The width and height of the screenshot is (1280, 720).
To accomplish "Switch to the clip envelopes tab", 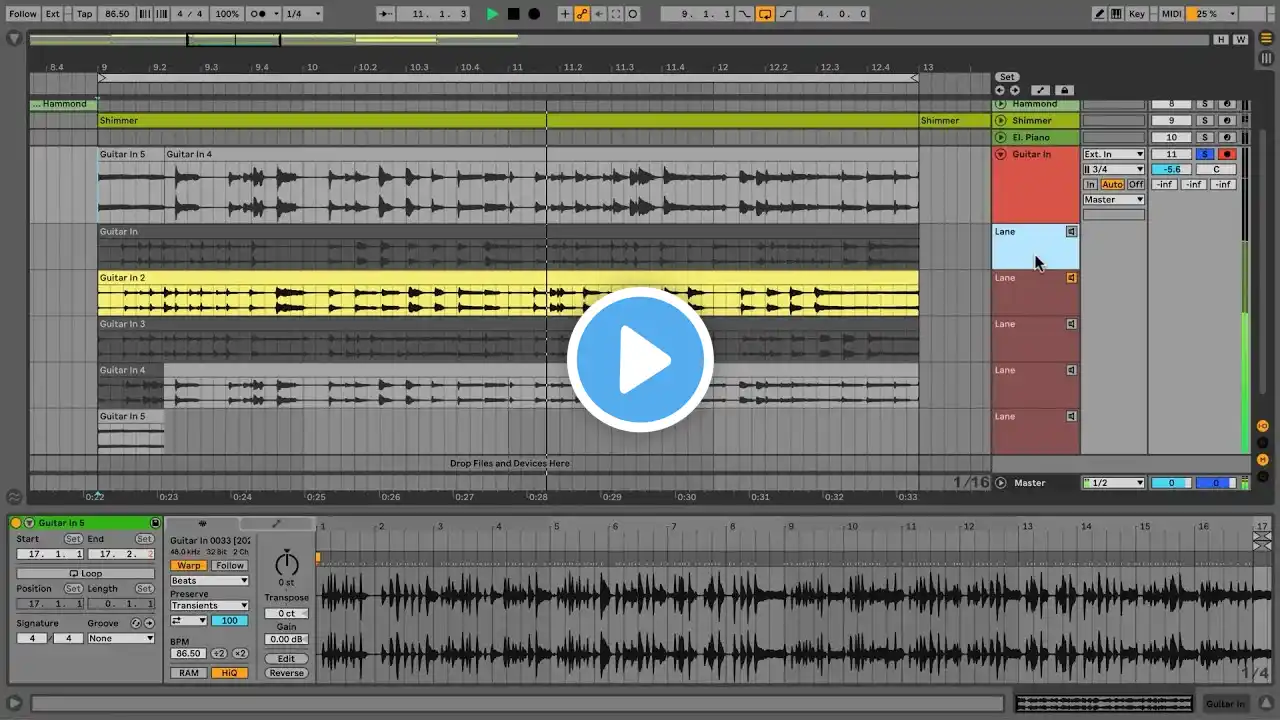I will pyautogui.click(x=277, y=523).
